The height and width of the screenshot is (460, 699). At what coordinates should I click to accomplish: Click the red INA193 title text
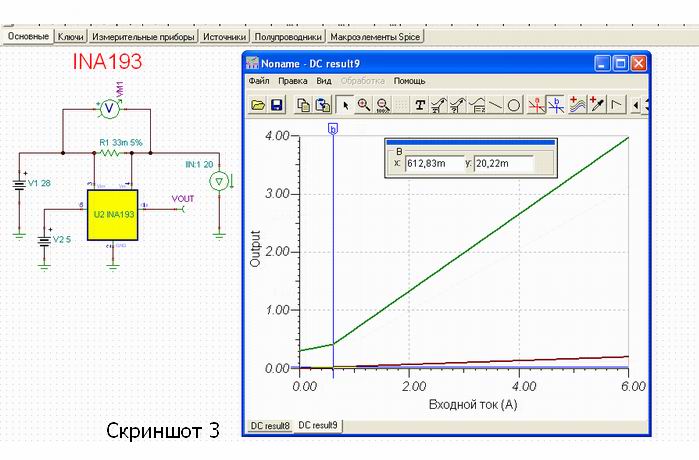pos(107,62)
